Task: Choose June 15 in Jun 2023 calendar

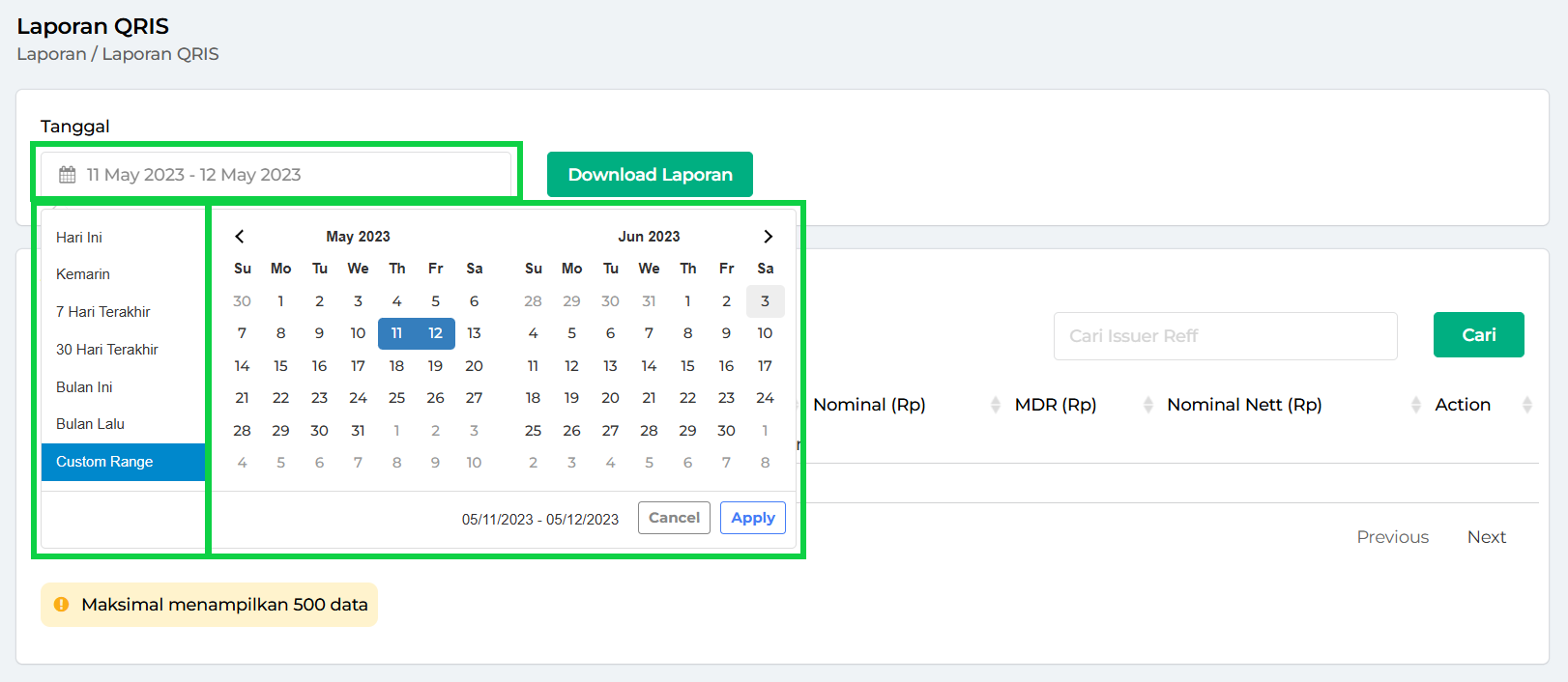Action: coord(688,366)
